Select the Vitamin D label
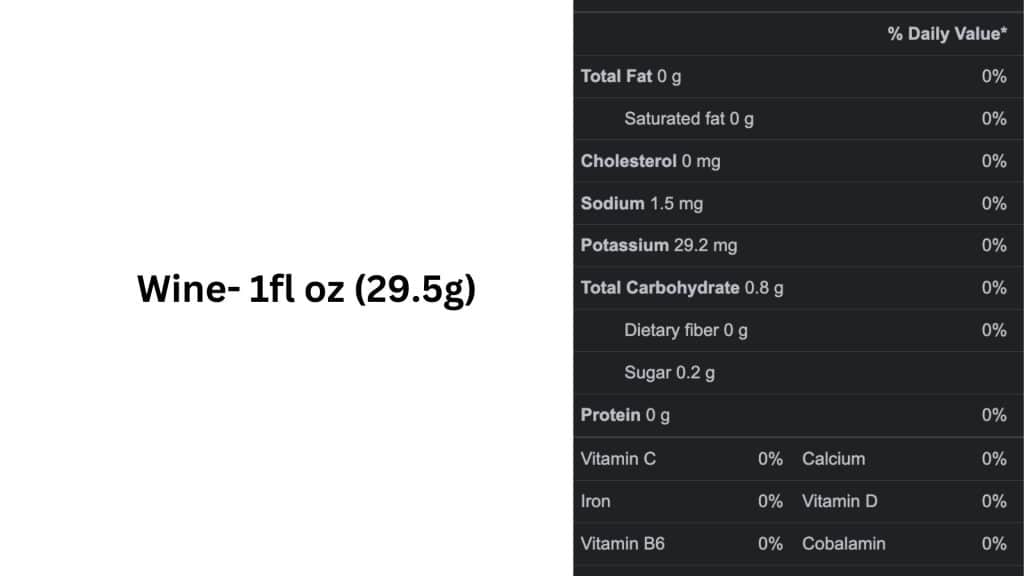 [839, 501]
